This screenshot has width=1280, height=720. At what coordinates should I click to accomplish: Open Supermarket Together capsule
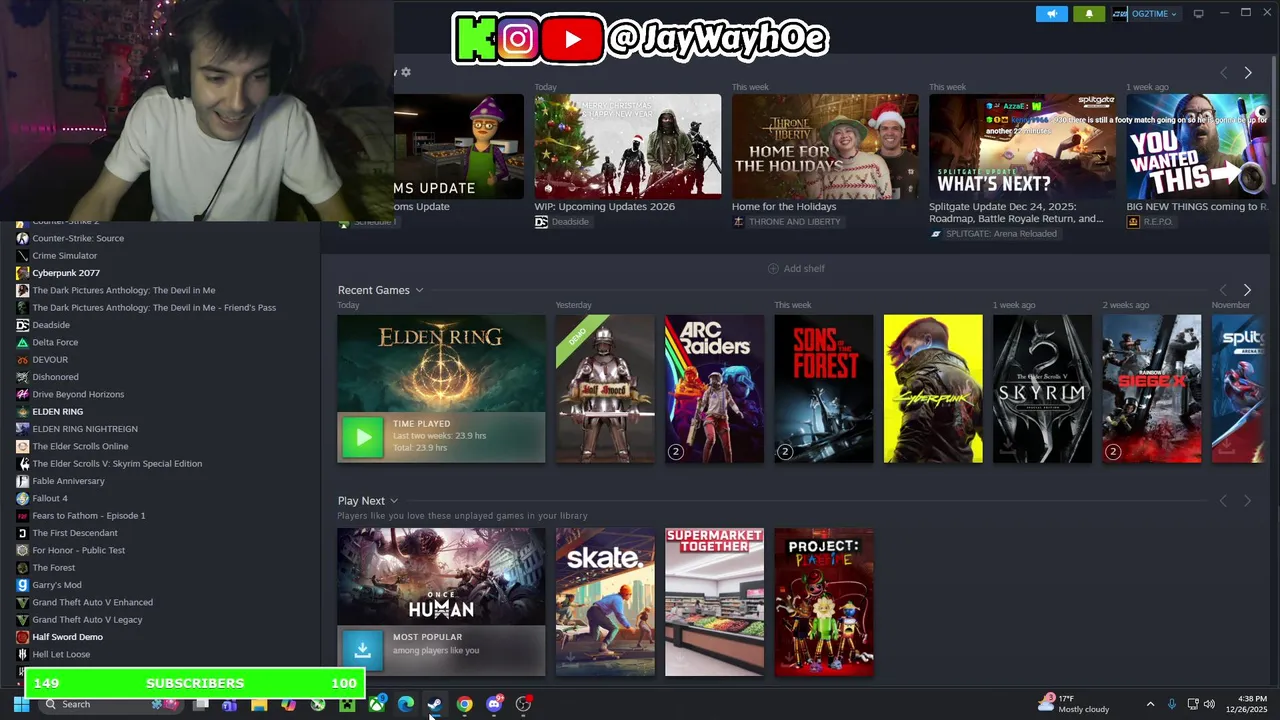[x=714, y=602]
